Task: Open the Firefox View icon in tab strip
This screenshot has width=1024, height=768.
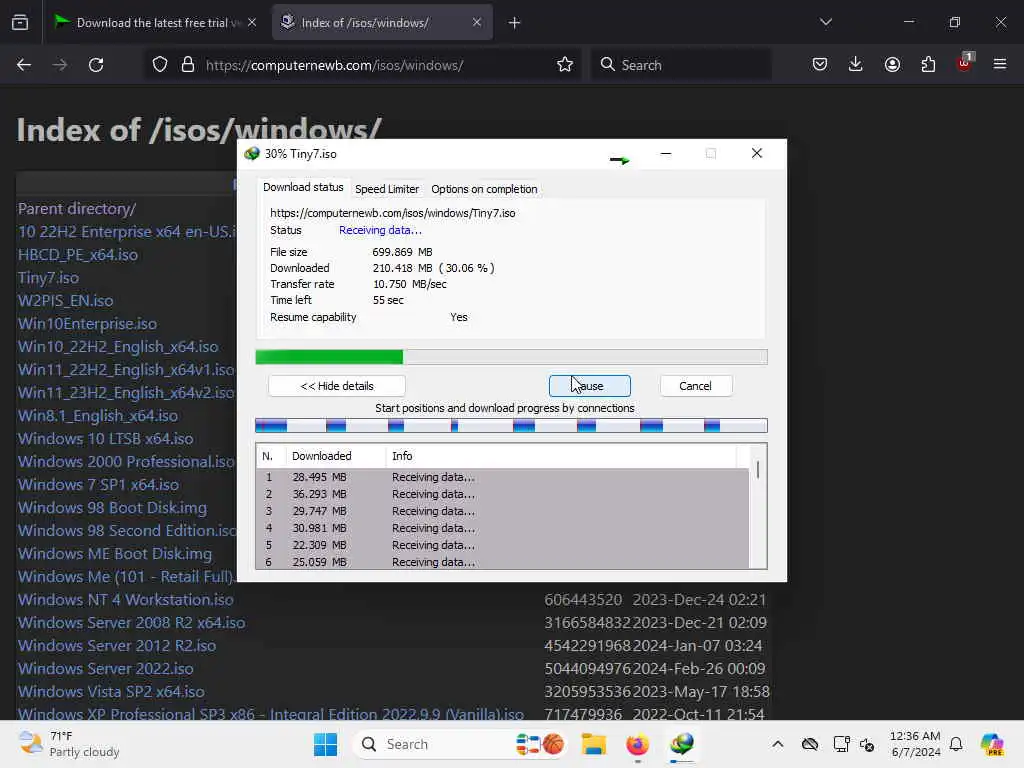Action: click(20, 23)
